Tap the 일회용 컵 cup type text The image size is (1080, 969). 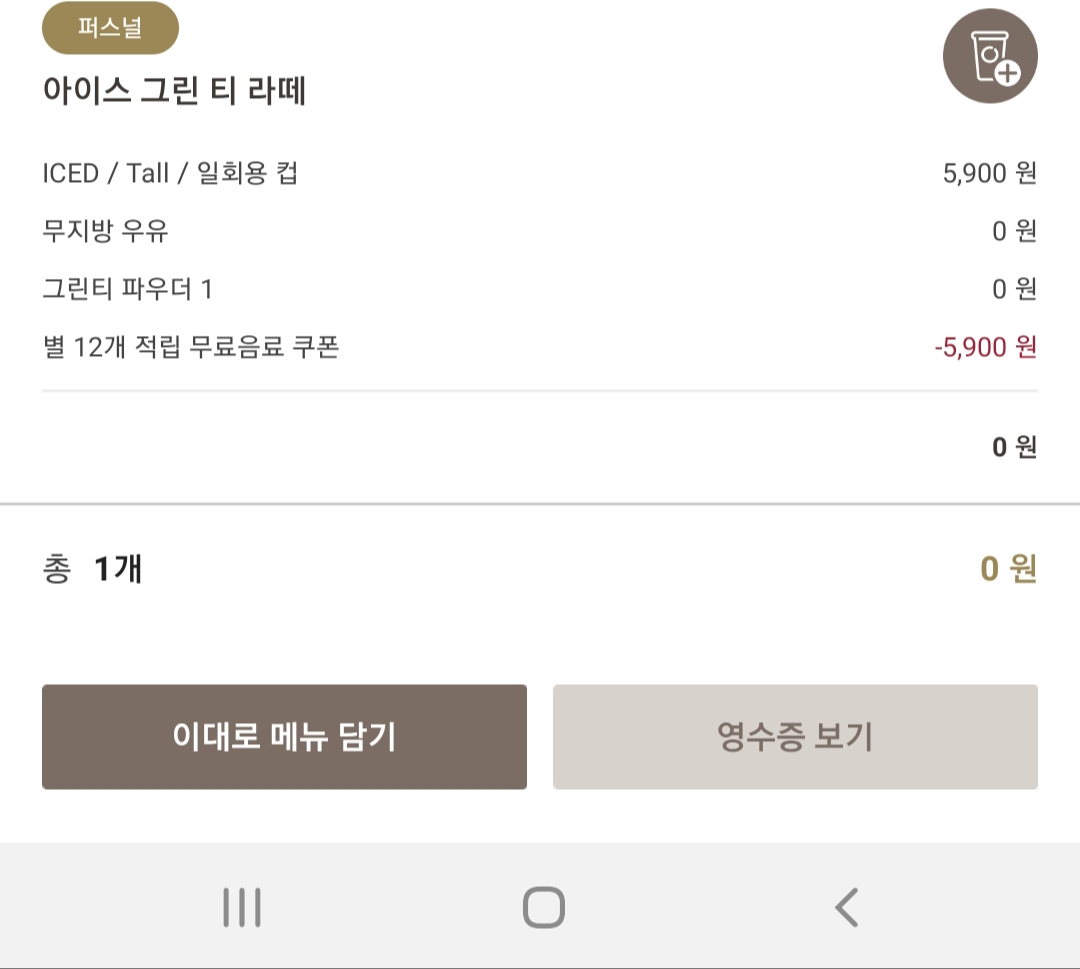[247, 173]
